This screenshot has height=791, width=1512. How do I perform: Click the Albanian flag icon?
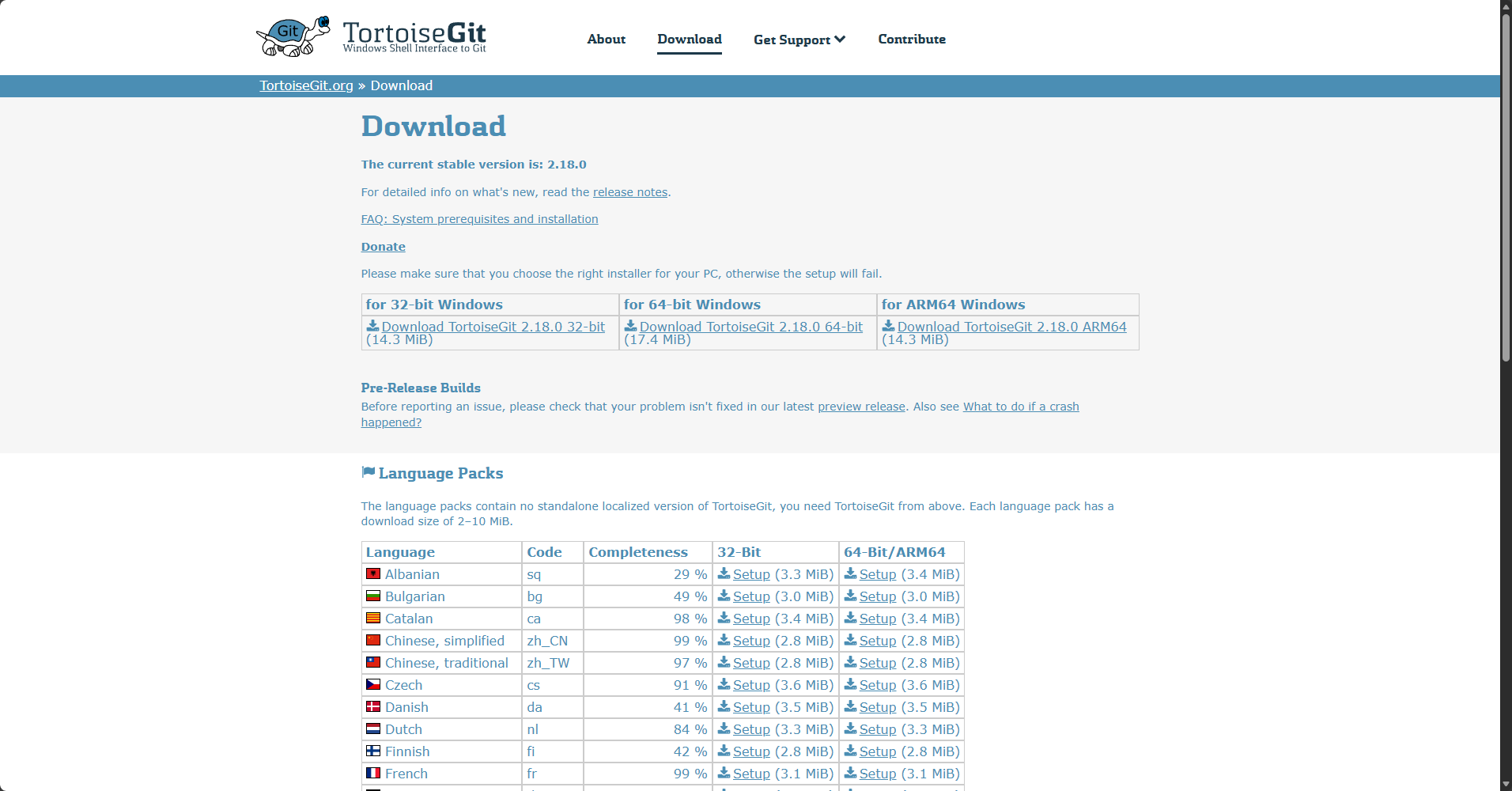tap(373, 573)
